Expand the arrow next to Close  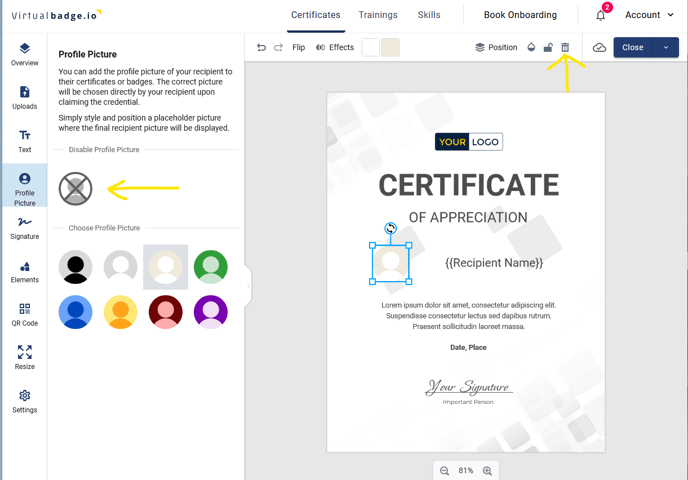pyautogui.click(x=666, y=47)
